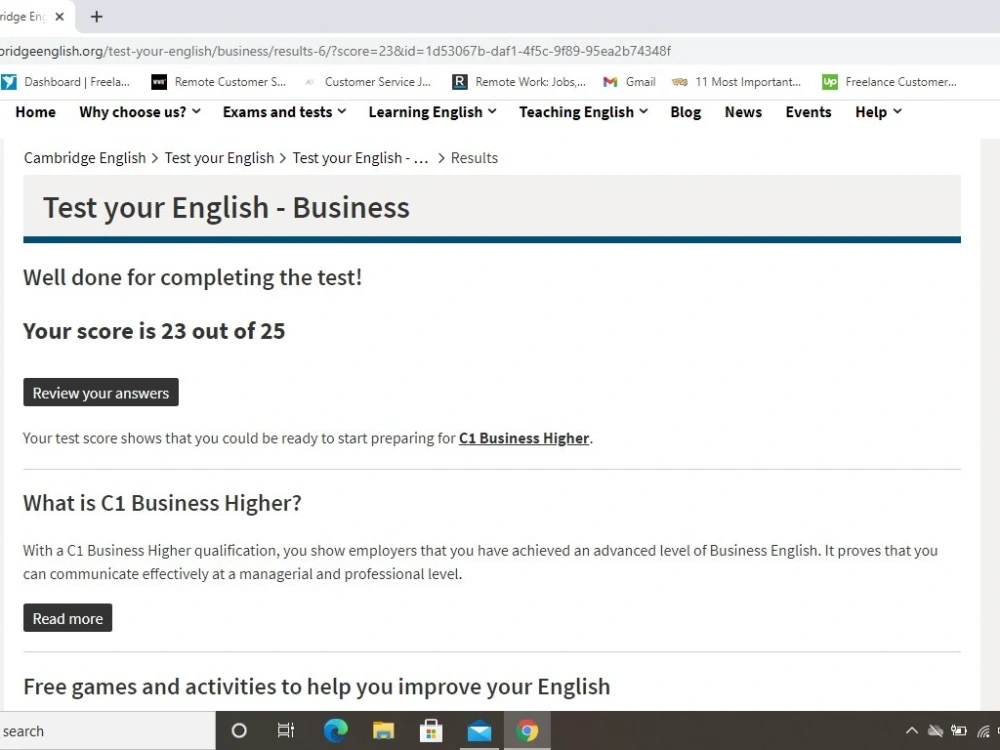Click the Test your English - Business heading

tap(226, 208)
